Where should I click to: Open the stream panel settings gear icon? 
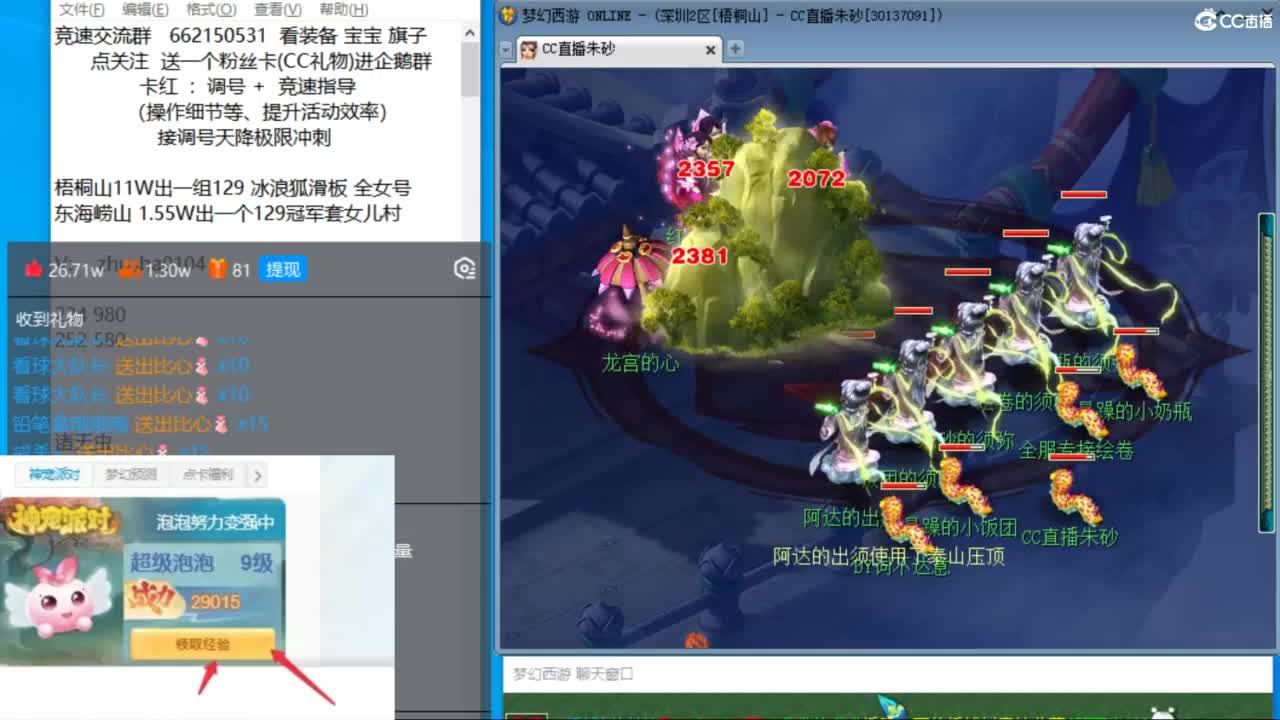click(464, 268)
